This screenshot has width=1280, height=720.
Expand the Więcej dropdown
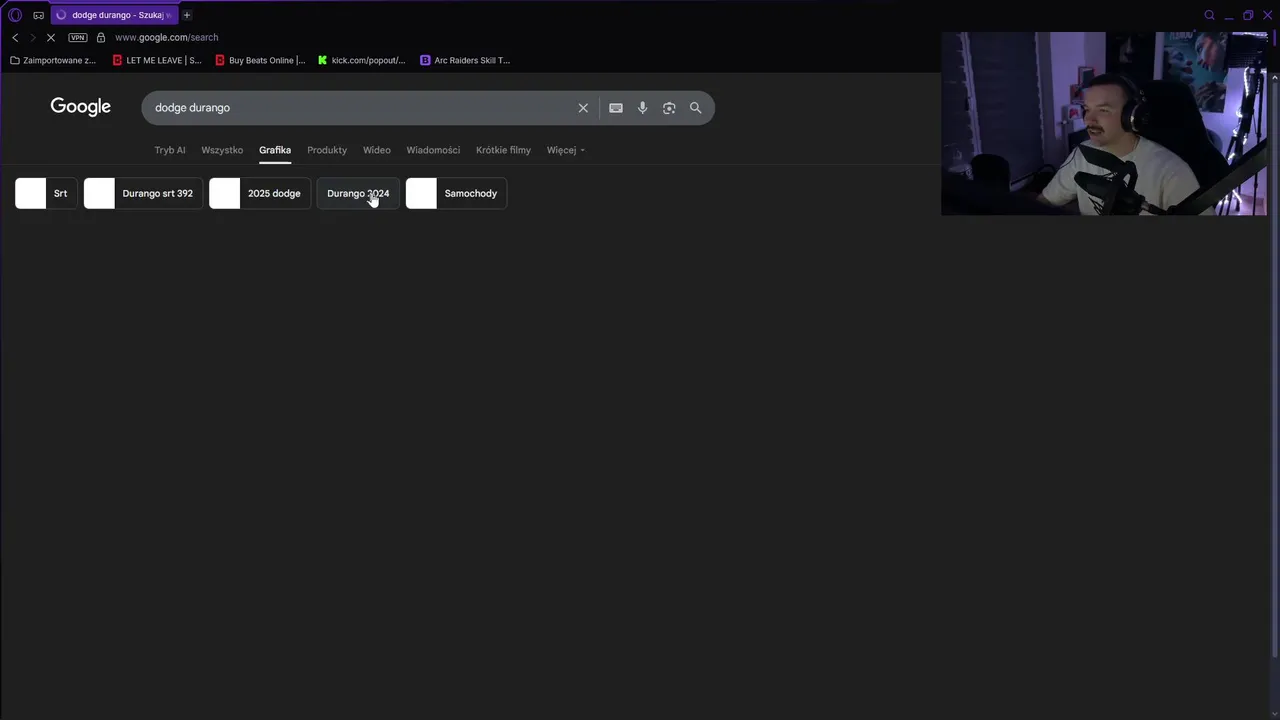pos(566,150)
